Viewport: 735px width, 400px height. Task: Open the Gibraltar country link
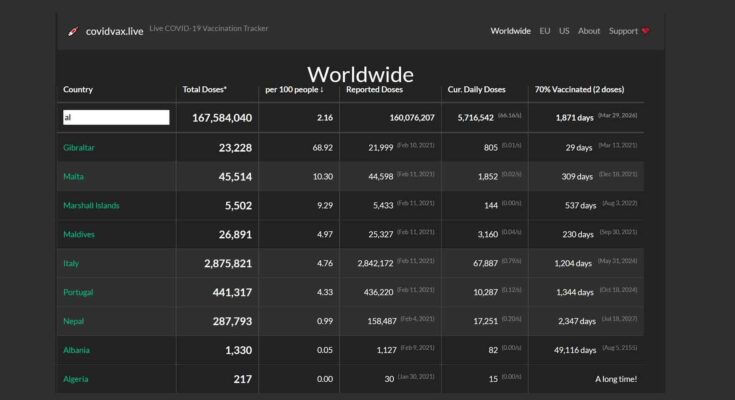(79, 148)
